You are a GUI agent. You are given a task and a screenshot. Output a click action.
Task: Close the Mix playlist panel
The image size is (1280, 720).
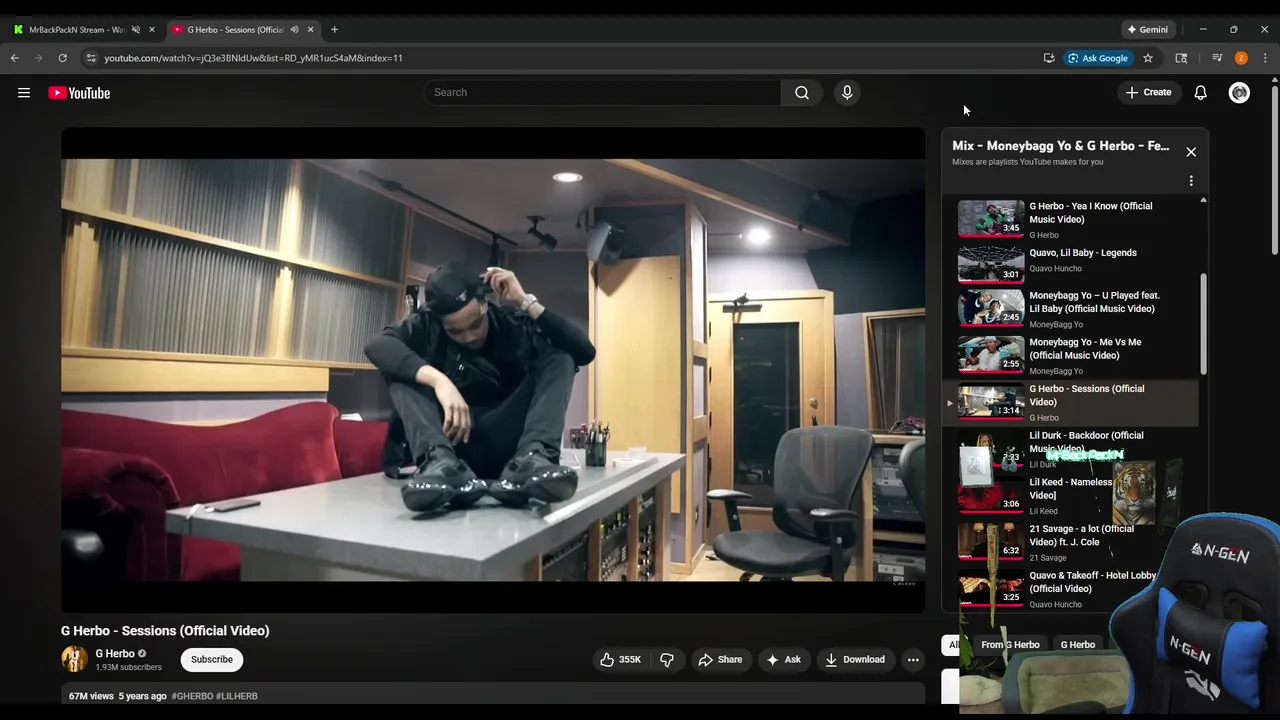tap(1191, 152)
